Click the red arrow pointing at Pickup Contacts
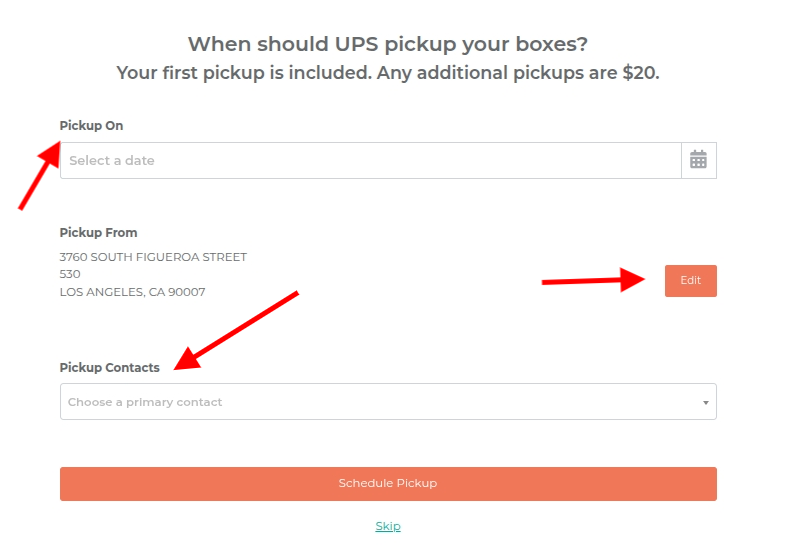Image resolution: width=792 pixels, height=550 pixels. click(x=236, y=331)
